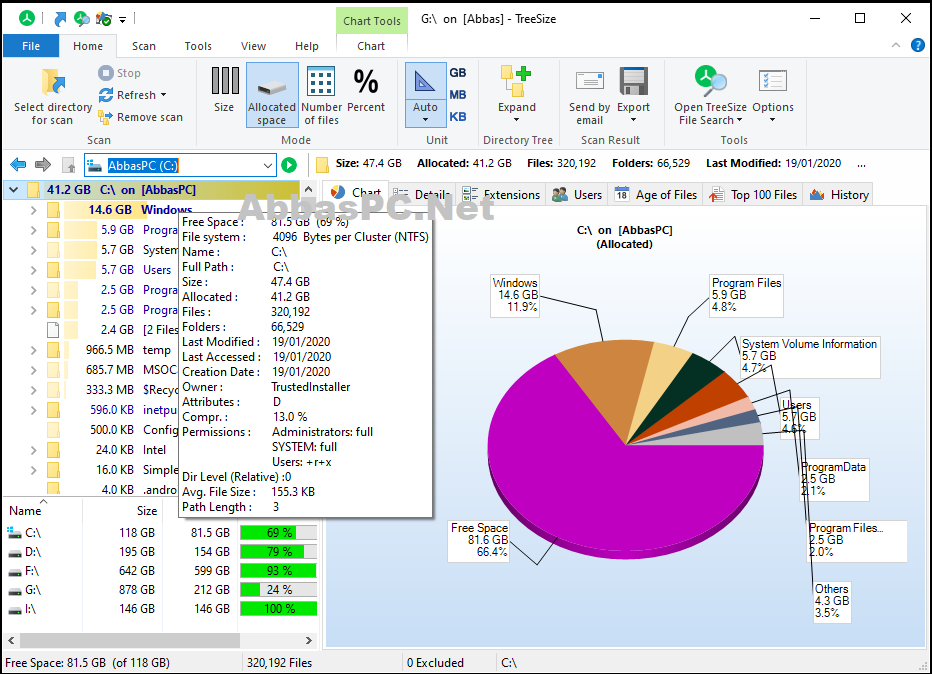Click Select directory for scan icon
This screenshot has width=932, height=674.
coord(53,82)
